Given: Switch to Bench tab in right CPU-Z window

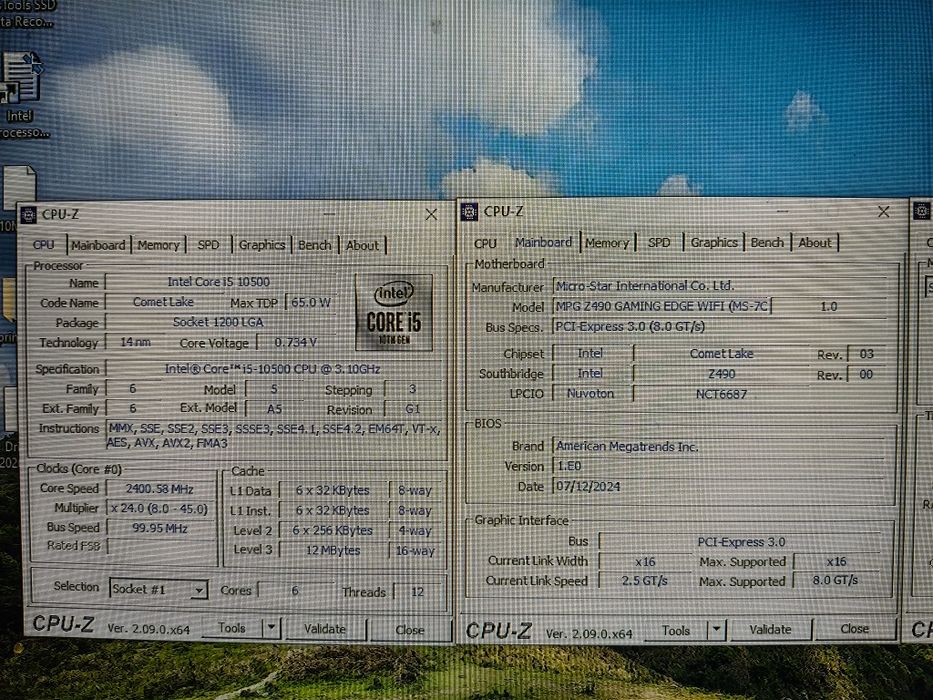Looking at the screenshot, I should pyautogui.click(x=767, y=243).
